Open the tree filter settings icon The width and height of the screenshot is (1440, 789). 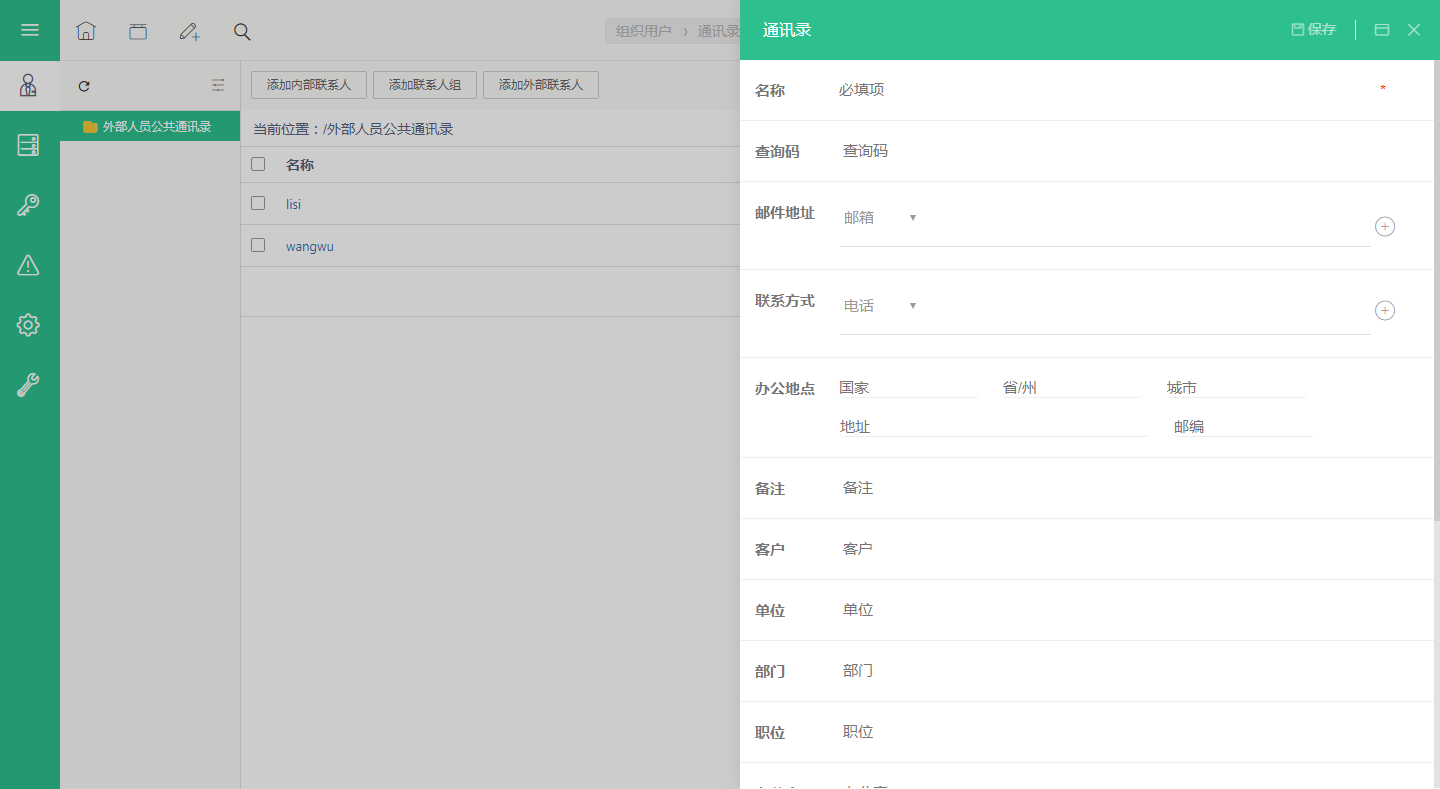218,86
